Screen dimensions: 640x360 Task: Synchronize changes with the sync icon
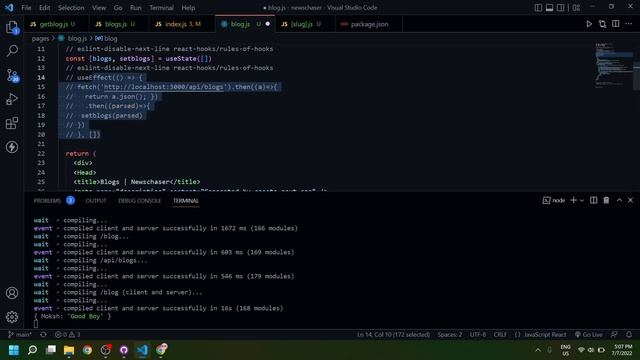[x=43, y=335]
